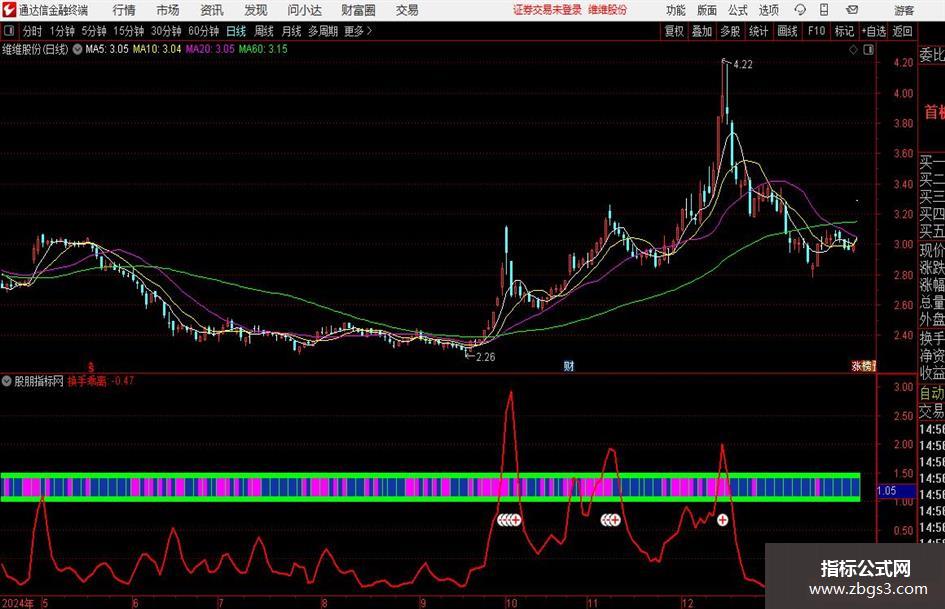The image size is (945, 609).
Task: Expand the 股朋指标网 indicator dropdown arrow
Action: click(7, 381)
